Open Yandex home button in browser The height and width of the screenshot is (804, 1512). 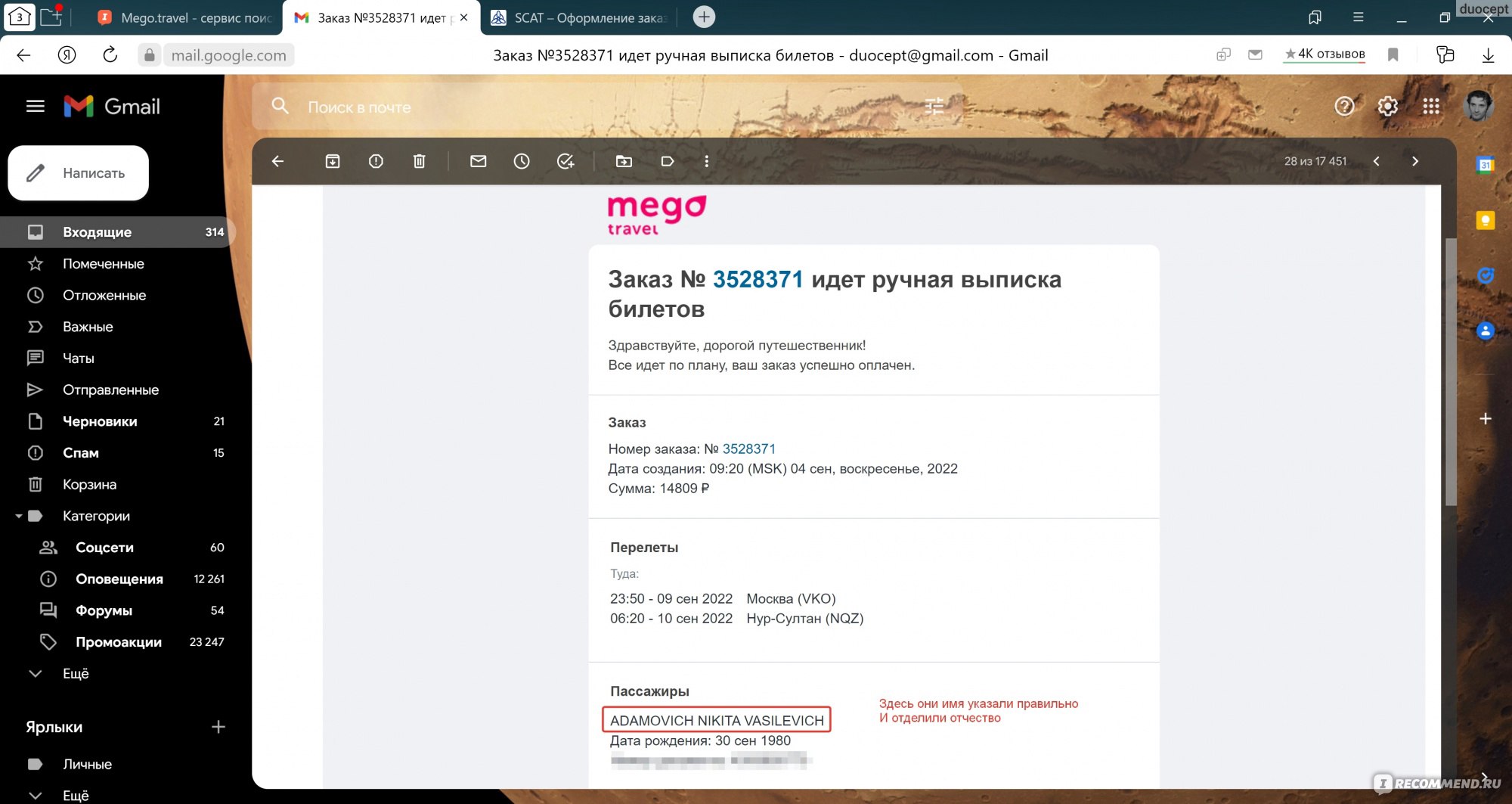(x=67, y=55)
